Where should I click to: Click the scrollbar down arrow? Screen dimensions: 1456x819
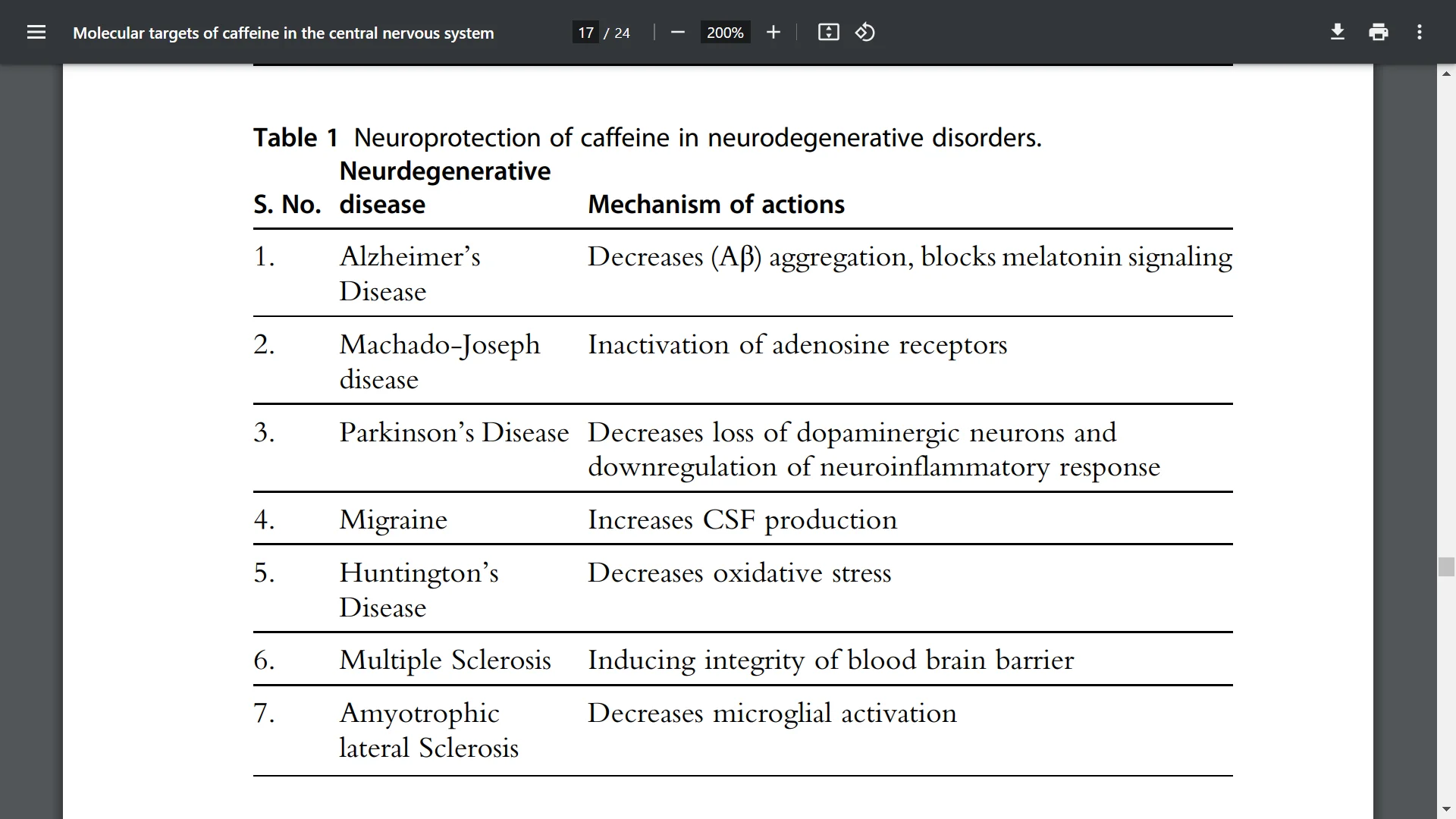coord(1446,811)
